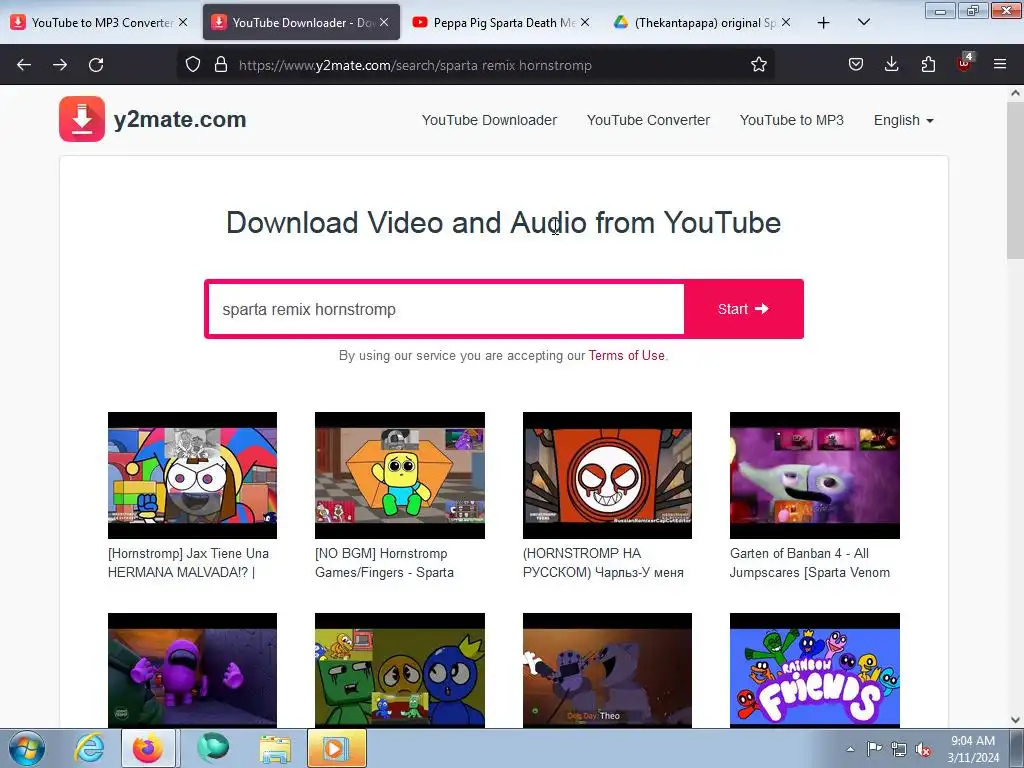Reload the page using refresh icon
The image size is (1024, 768).
tap(96, 65)
